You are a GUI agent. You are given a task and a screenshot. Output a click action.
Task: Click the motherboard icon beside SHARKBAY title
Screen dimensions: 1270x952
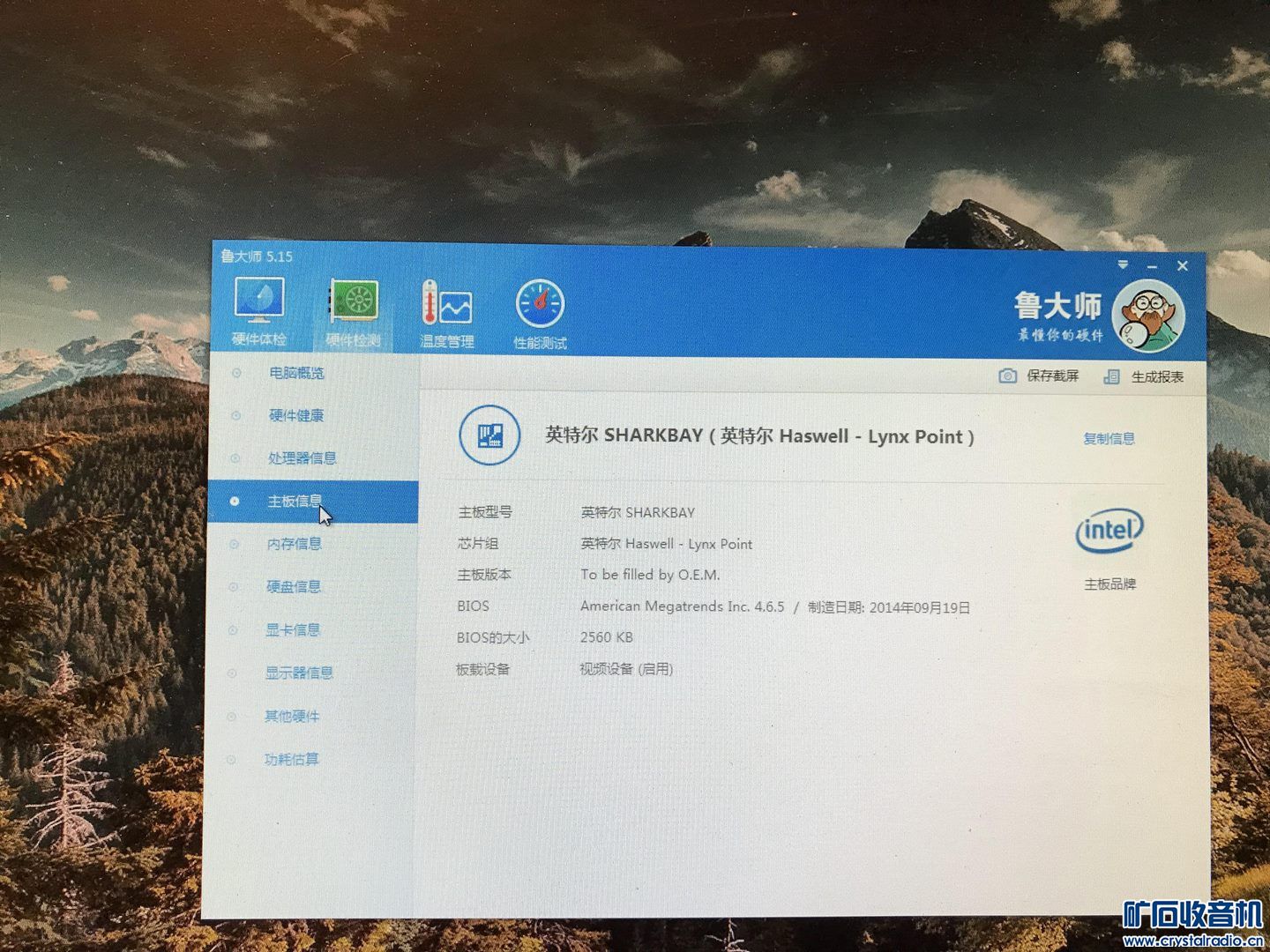[x=489, y=435]
